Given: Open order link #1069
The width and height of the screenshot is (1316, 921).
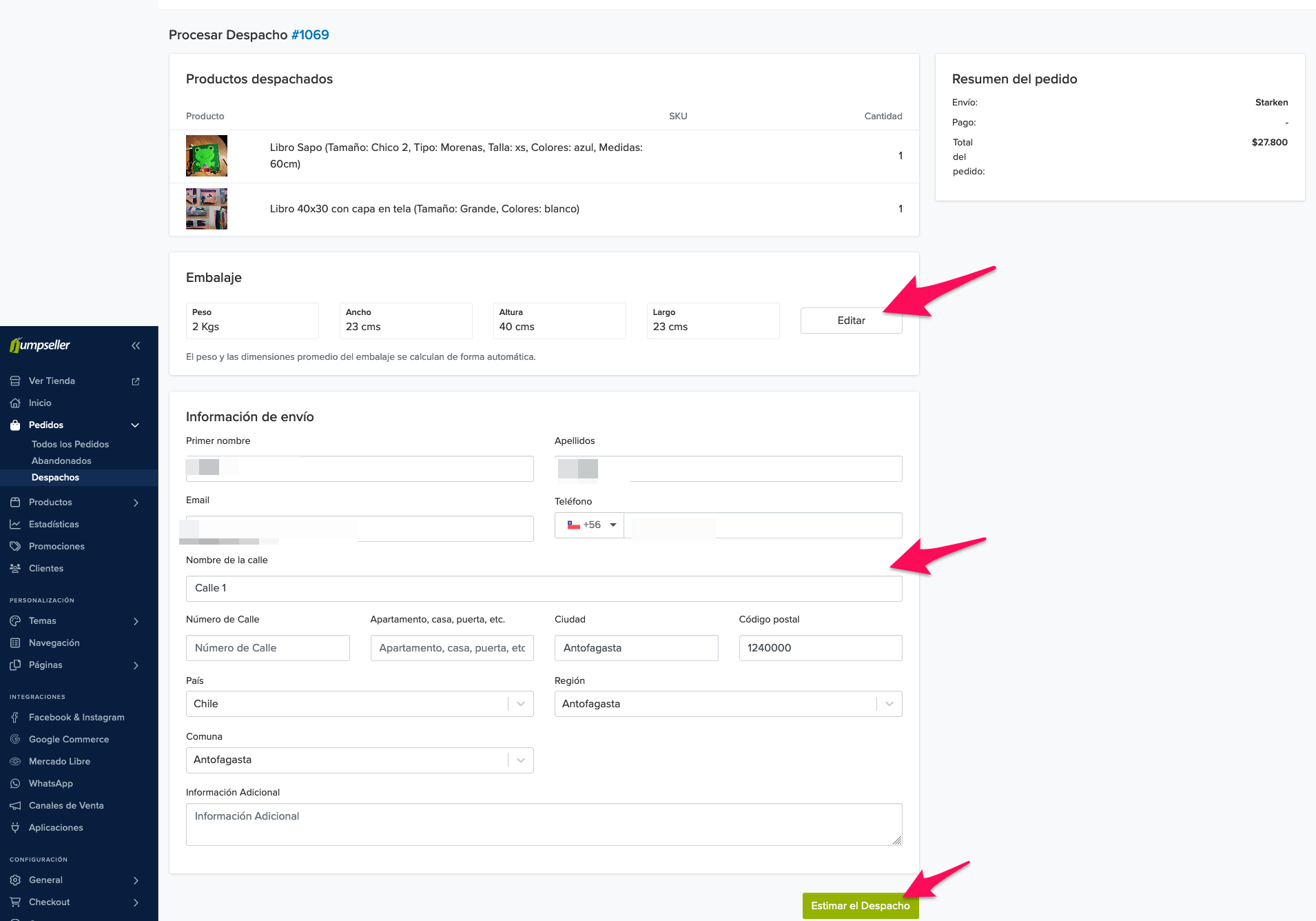Looking at the screenshot, I should 310,35.
